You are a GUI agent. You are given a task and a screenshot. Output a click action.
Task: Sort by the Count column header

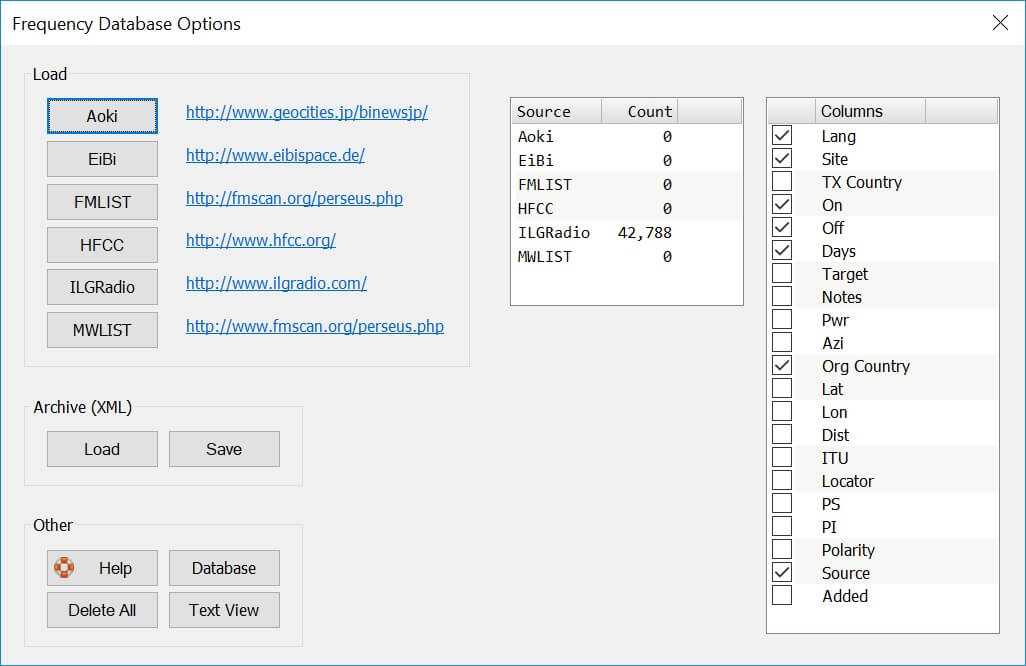[x=640, y=111]
